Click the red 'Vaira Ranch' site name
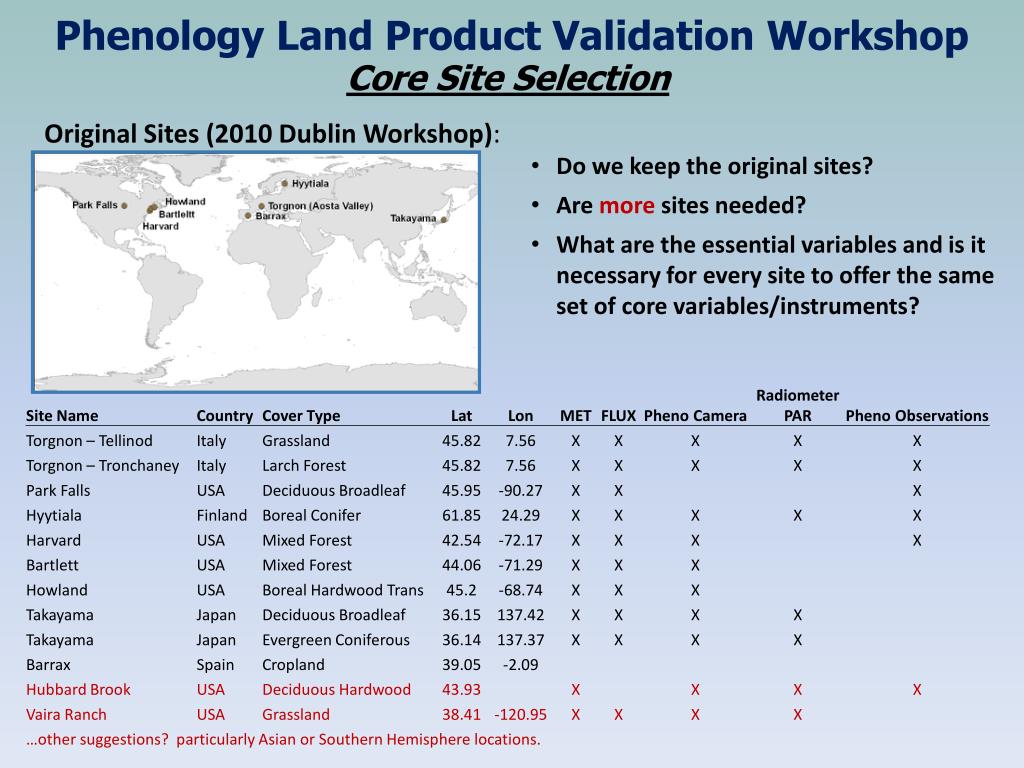 66,714
